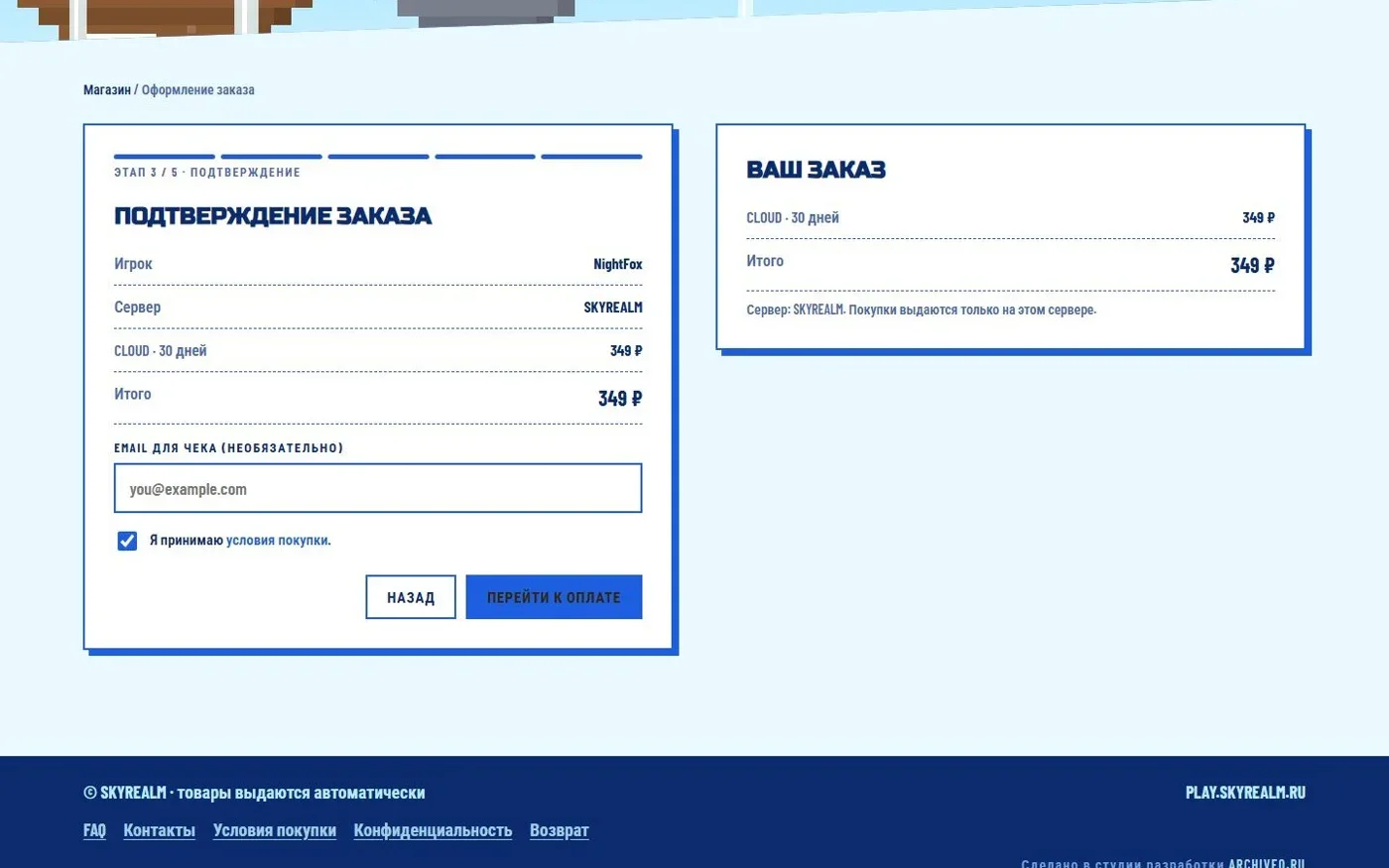Click the ПОДТВЕРЖДЕНИЕ ЗАКАЗА heading

coord(273,216)
